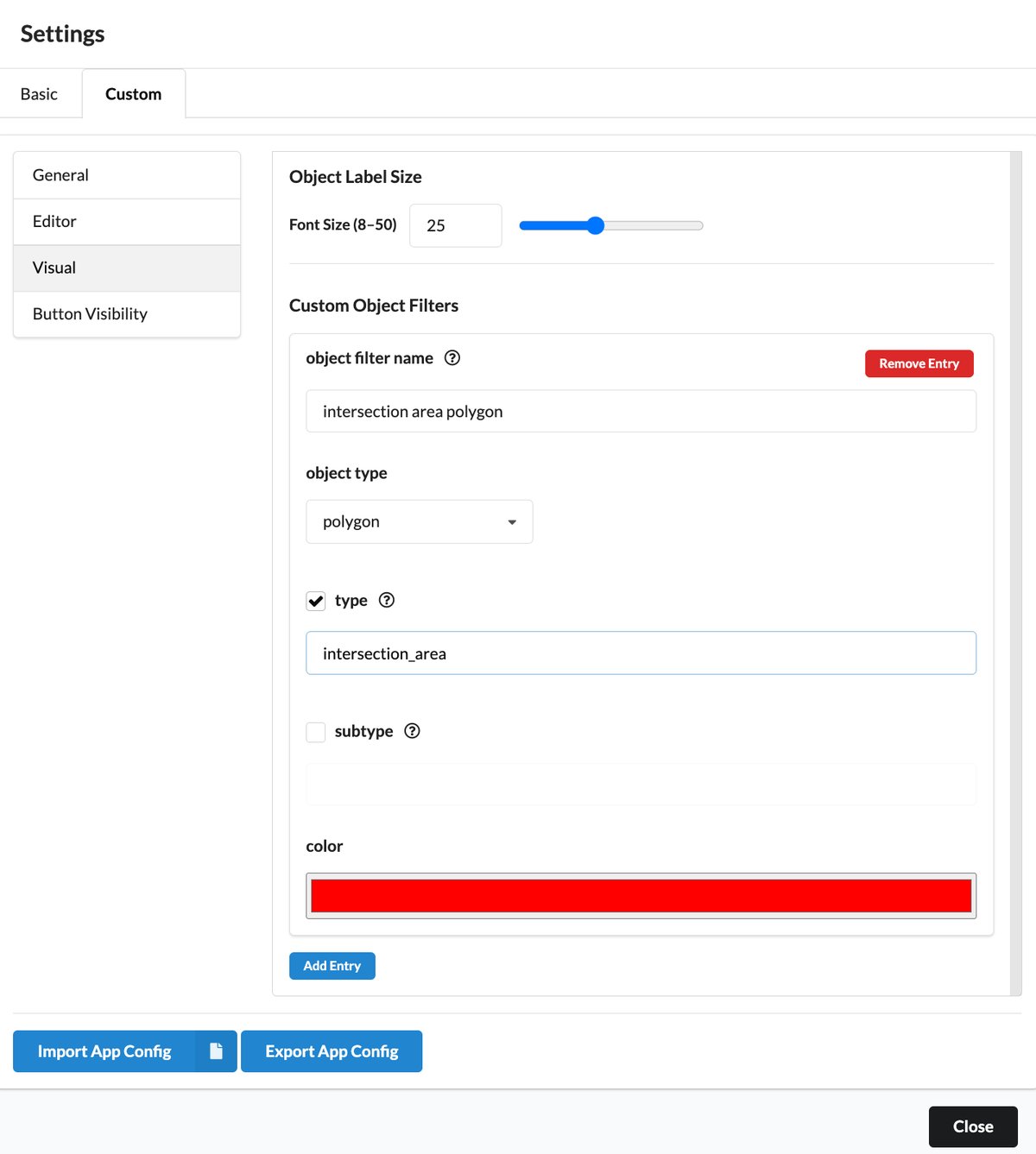Click the file icon on Import App Config

tap(216, 1051)
